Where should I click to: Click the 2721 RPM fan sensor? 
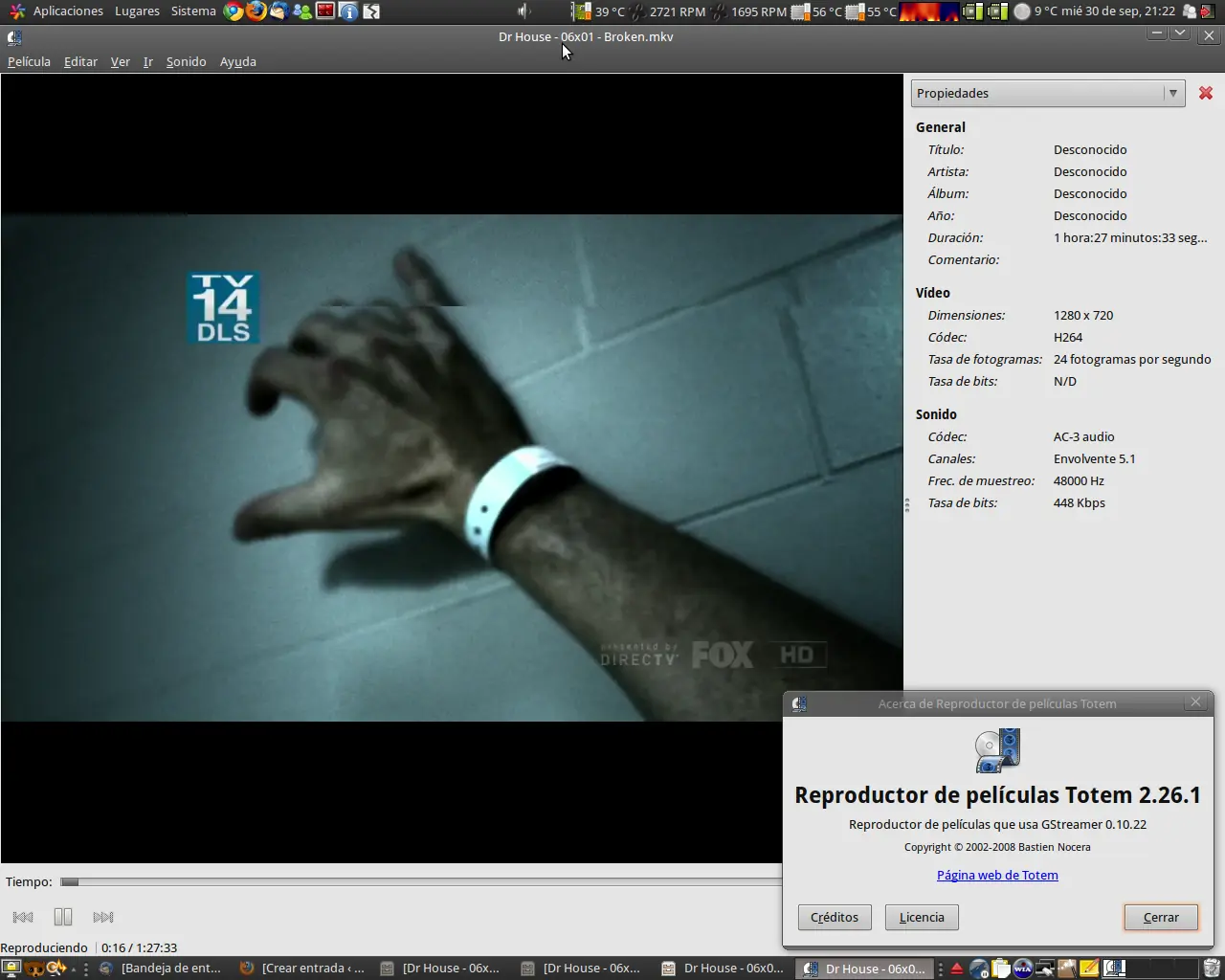[x=668, y=11]
